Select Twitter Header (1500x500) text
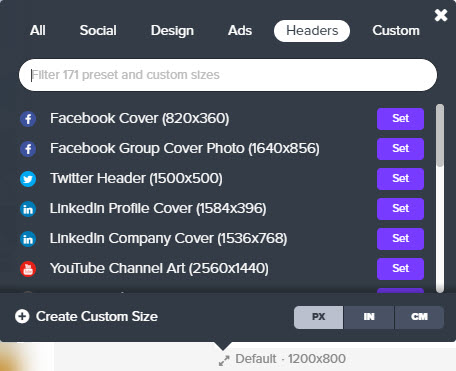Viewport: 456px width, 371px height. 136,178
